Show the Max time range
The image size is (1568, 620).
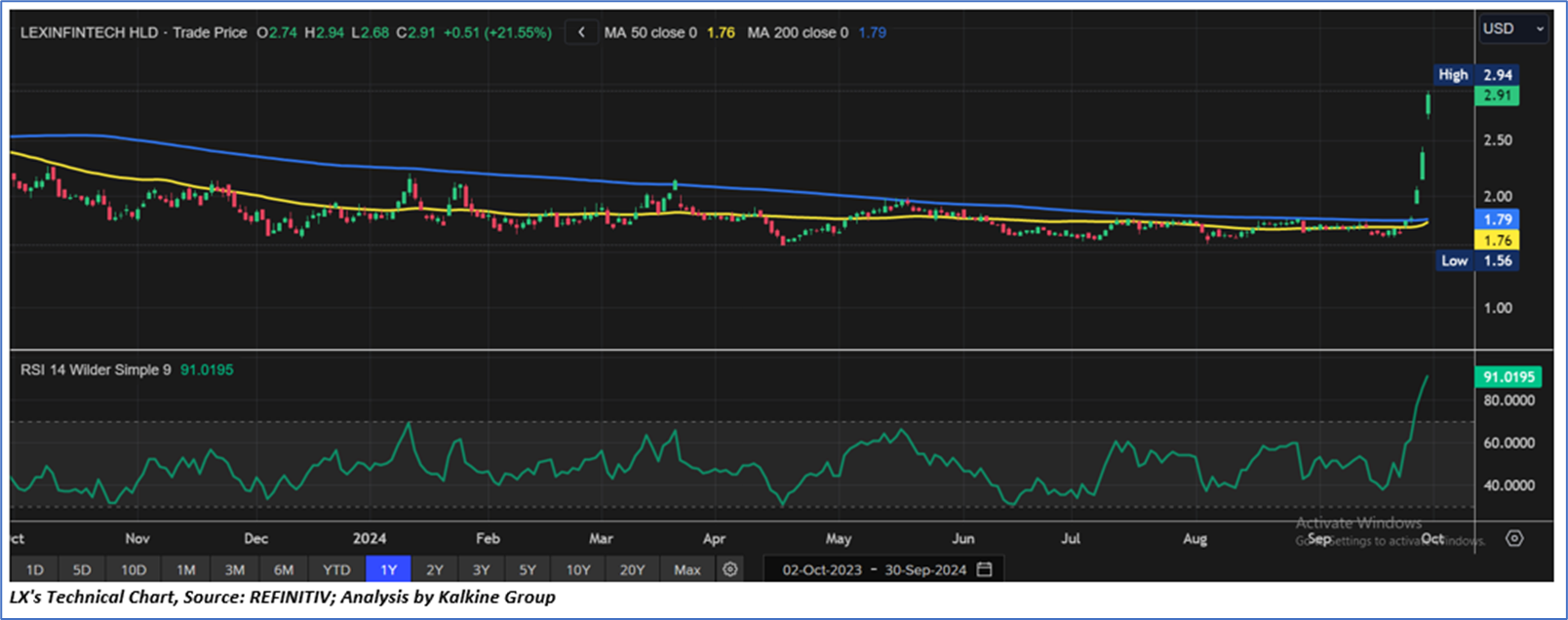(x=686, y=569)
